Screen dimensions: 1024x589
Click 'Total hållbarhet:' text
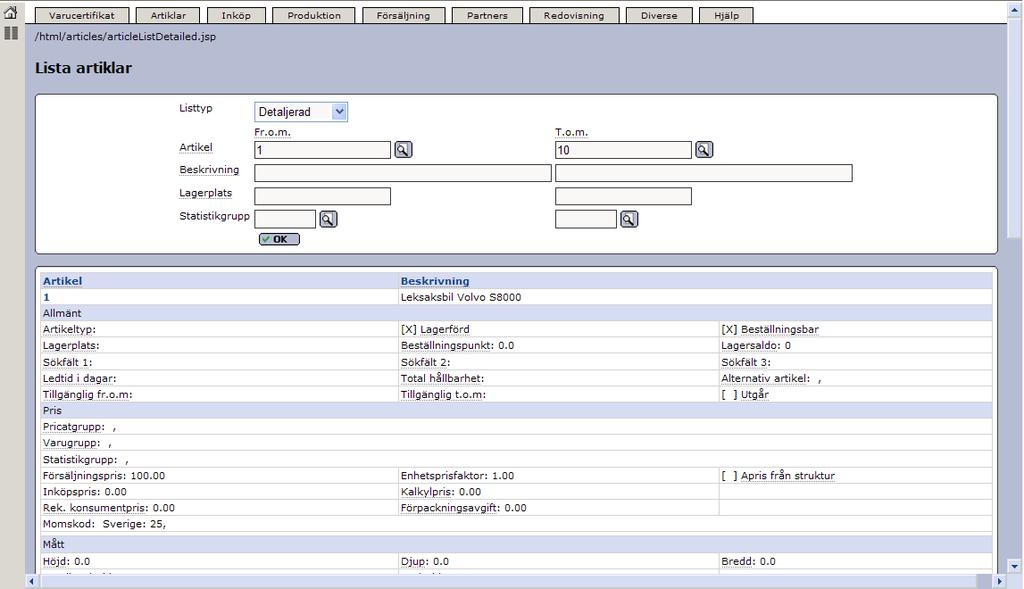[x=442, y=378]
